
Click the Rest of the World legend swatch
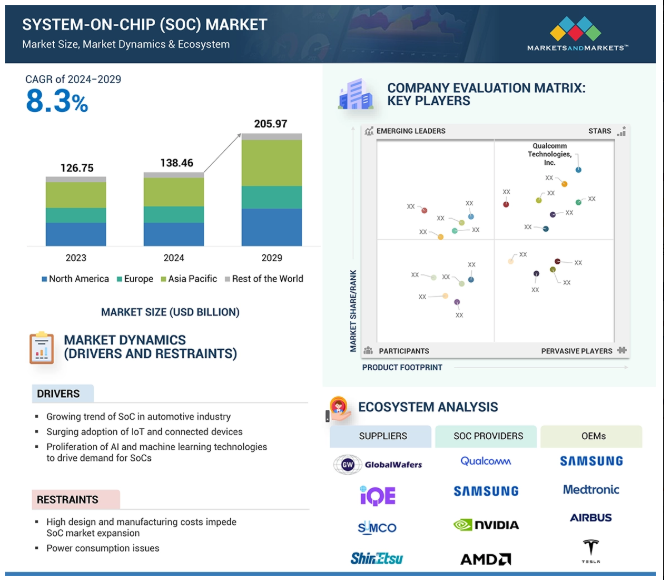click(227, 279)
